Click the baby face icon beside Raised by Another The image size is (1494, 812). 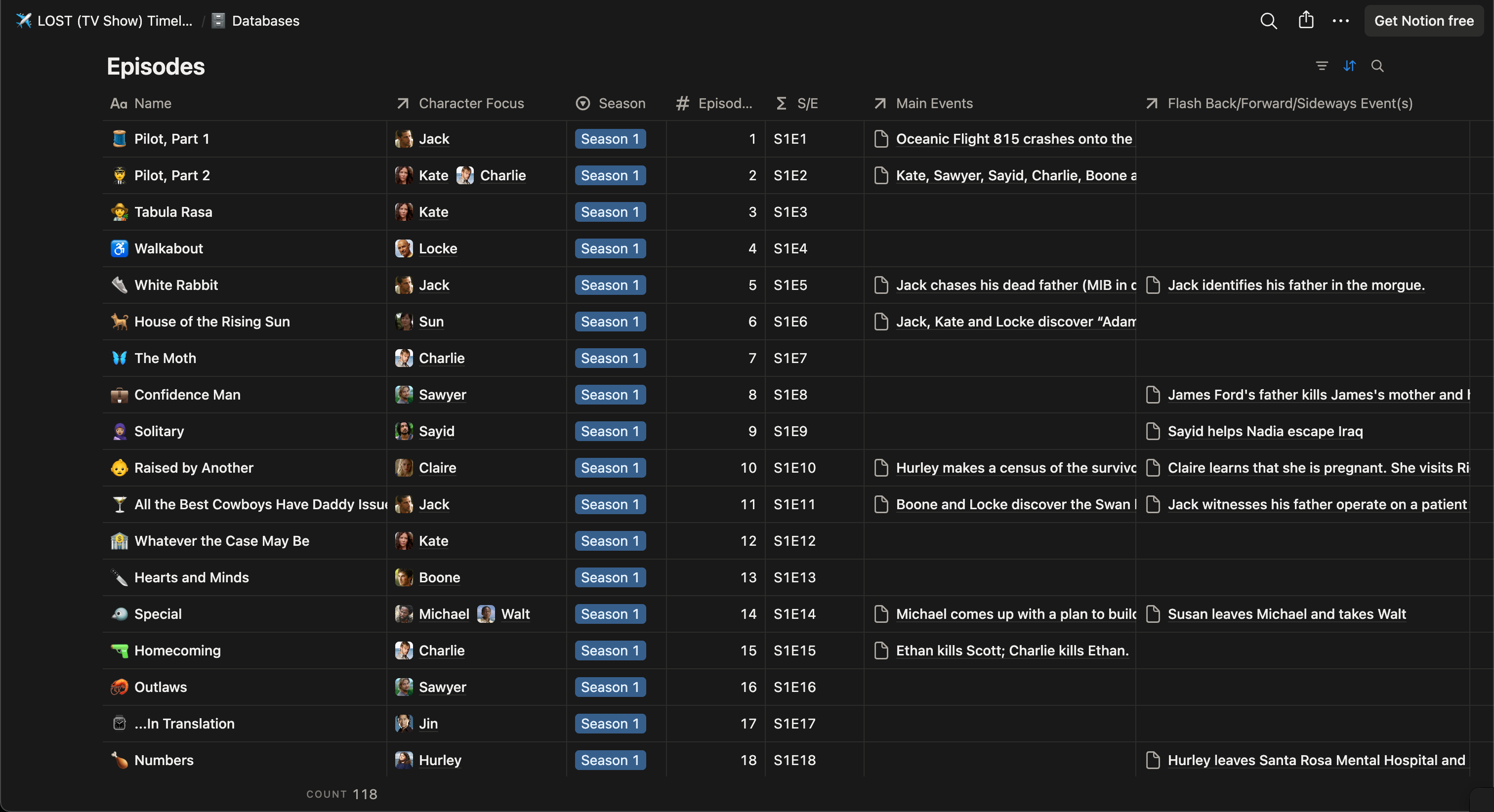[120, 467]
